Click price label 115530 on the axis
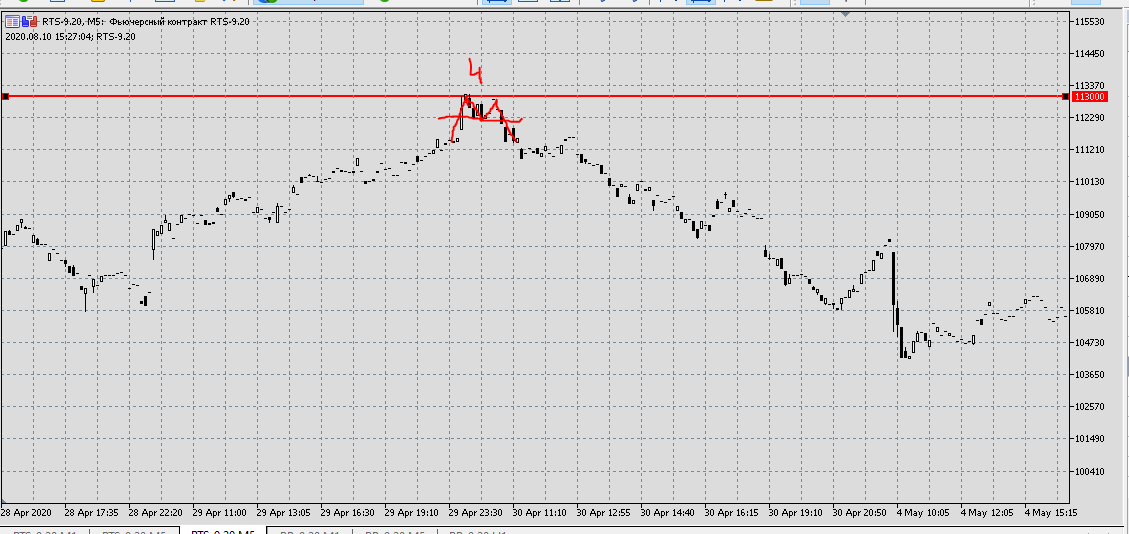The height and width of the screenshot is (534, 1129). [1089, 22]
